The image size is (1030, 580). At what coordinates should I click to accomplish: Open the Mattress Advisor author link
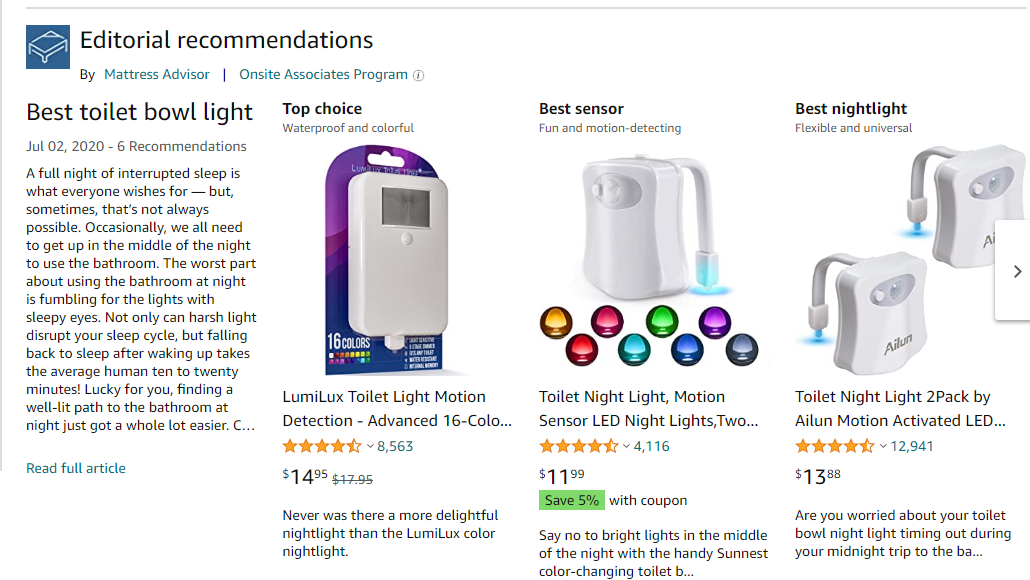(157, 74)
